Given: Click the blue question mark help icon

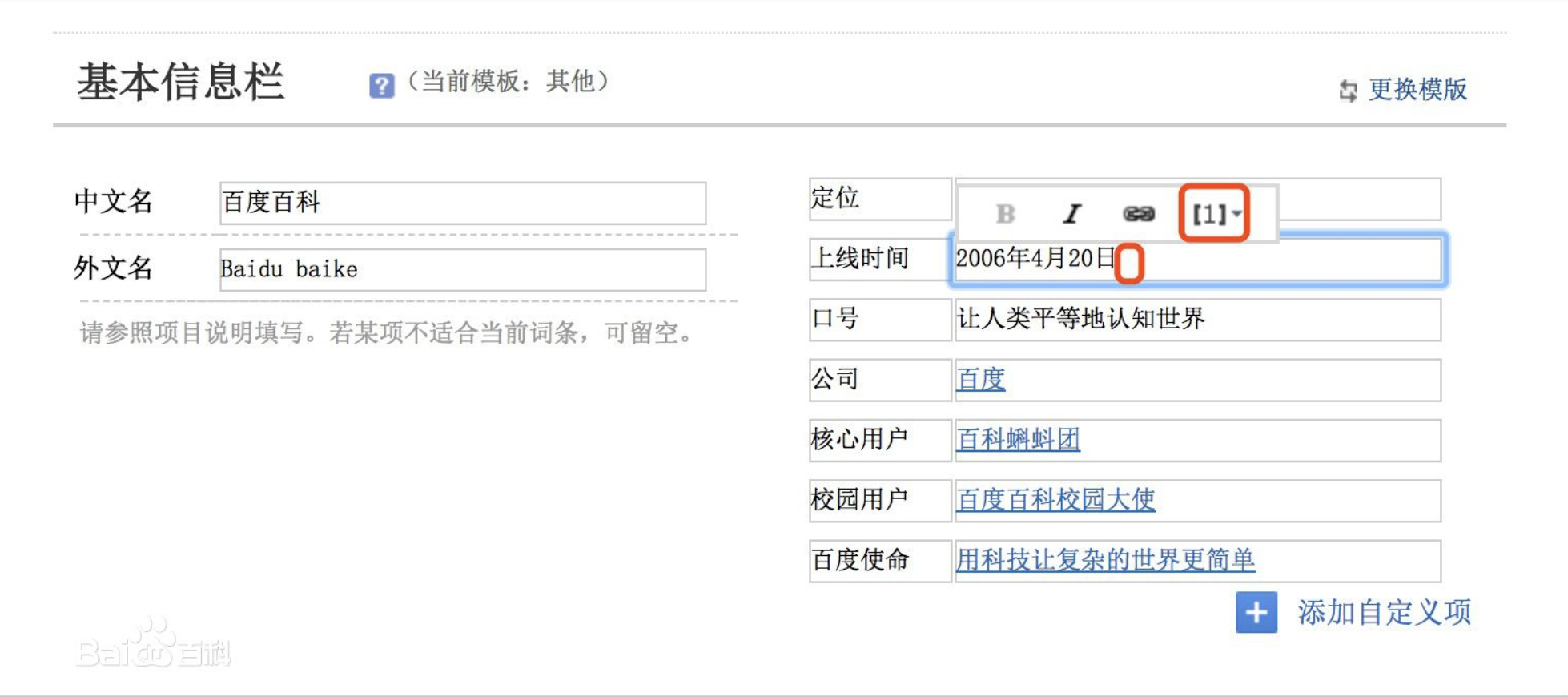Looking at the screenshot, I should click(382, 85).
